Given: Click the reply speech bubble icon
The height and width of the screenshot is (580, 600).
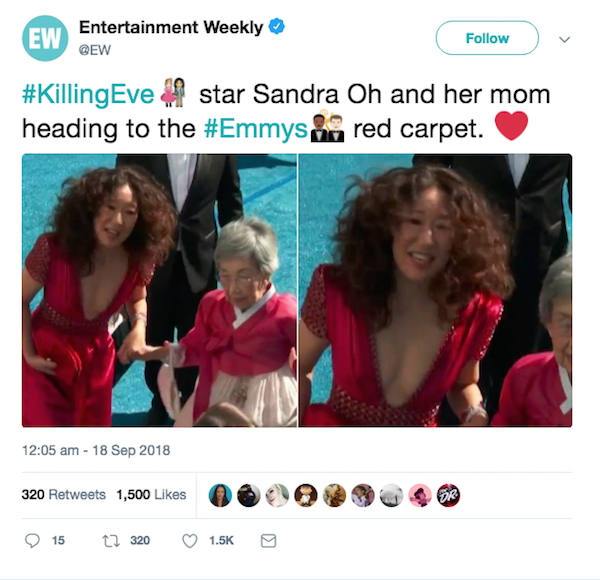Looking at the screenshot, I should click(x=32, y=541).
